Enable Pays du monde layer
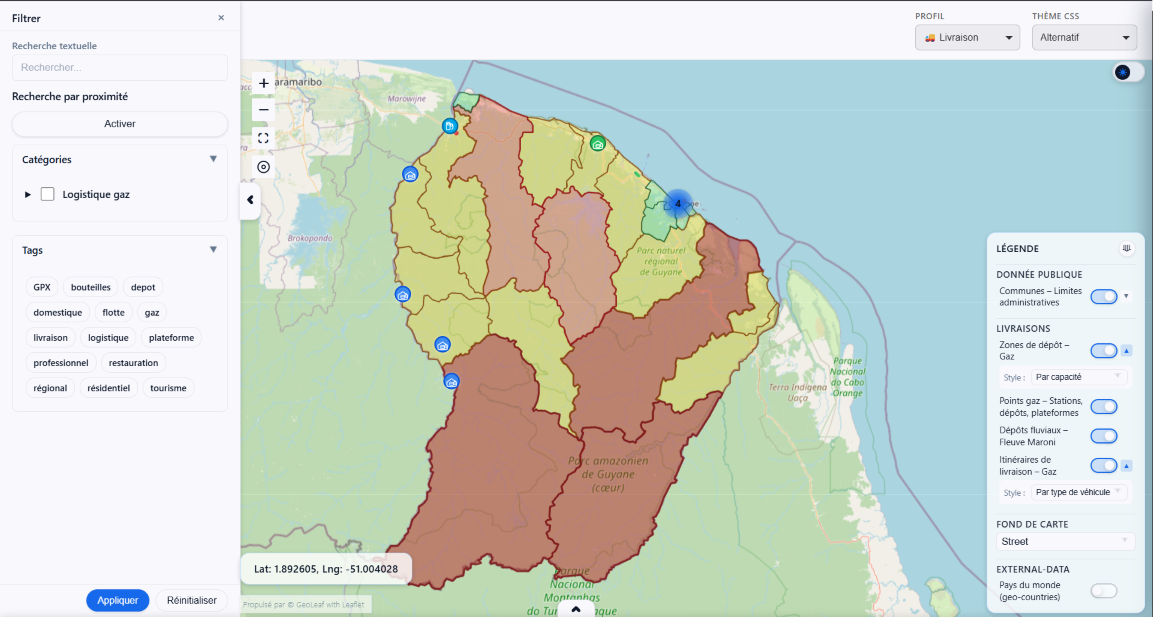The image size is (1153, 617). [1103, 591]
